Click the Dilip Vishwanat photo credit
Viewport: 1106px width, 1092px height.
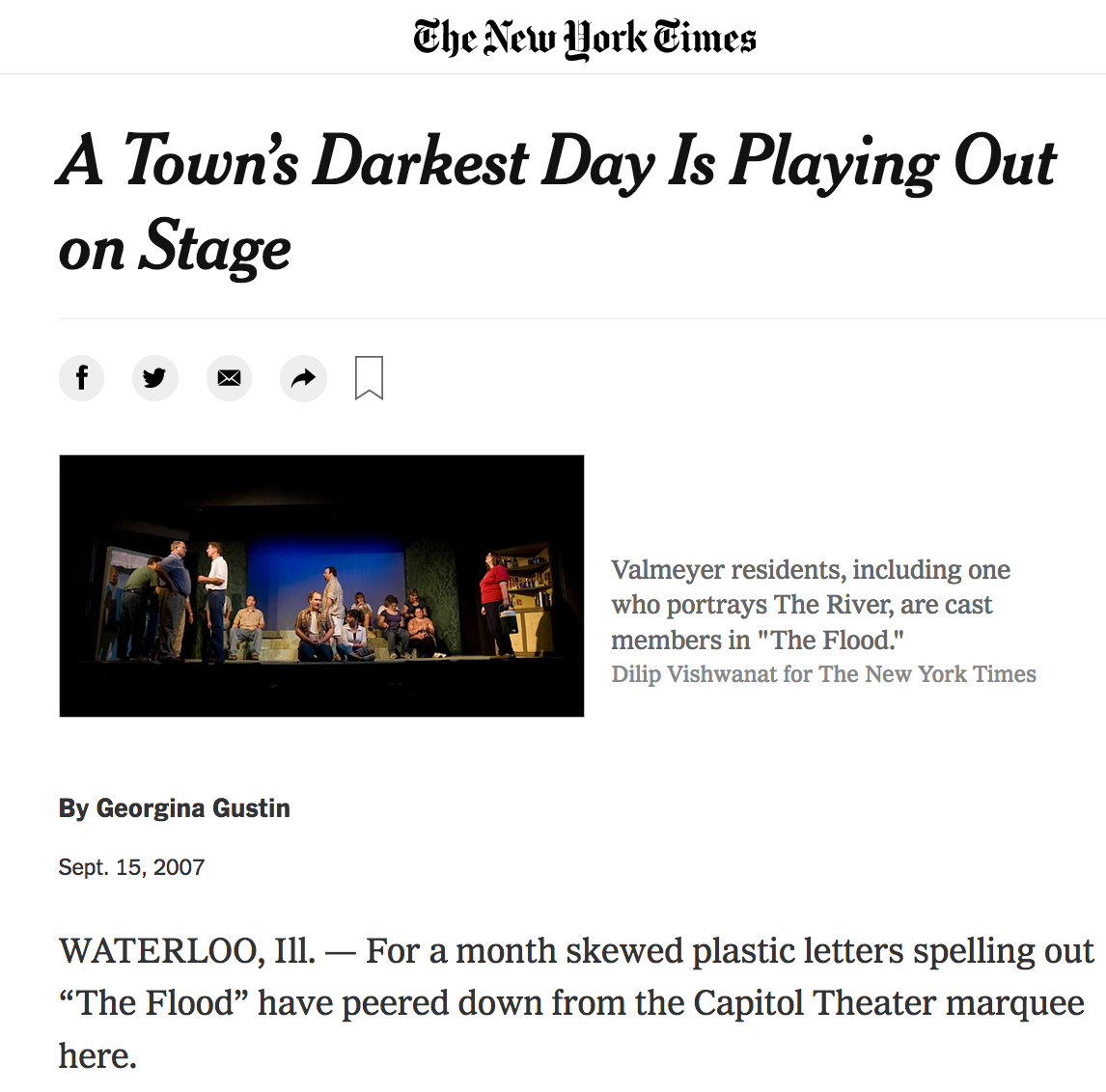[x=823, y=674]
